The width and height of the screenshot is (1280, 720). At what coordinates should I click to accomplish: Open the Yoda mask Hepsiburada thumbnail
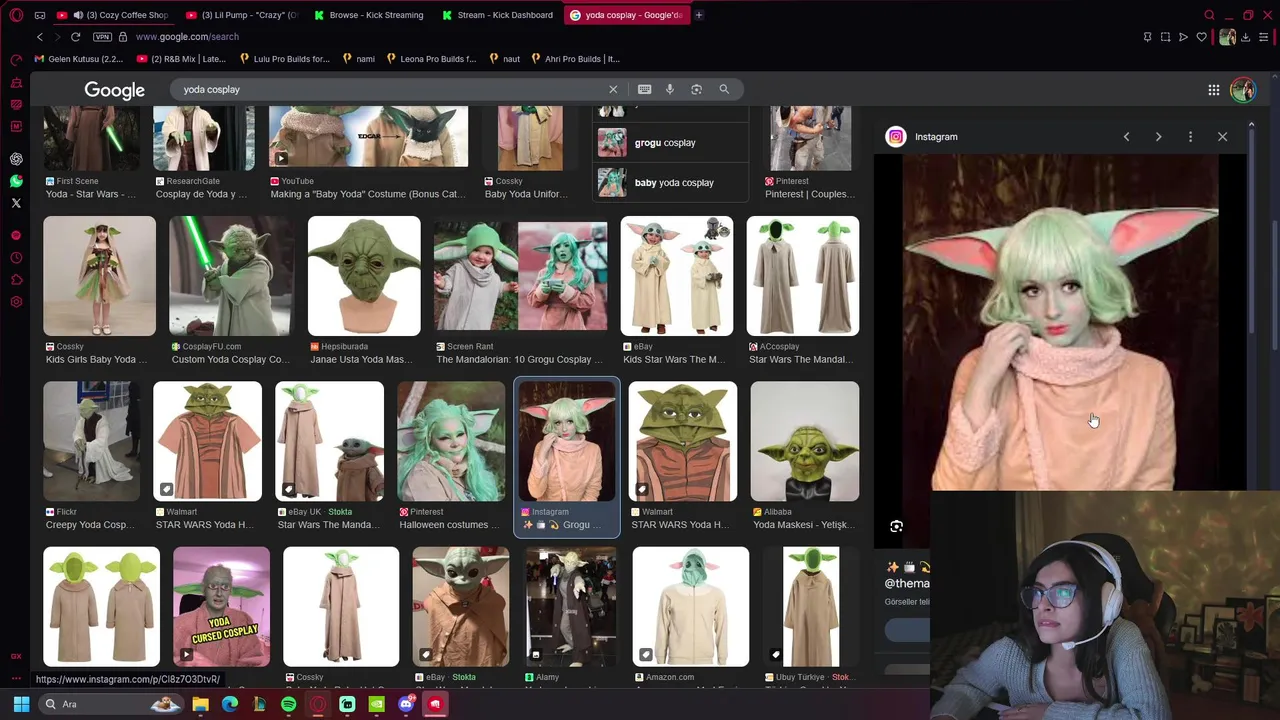[x=364, y=276]
